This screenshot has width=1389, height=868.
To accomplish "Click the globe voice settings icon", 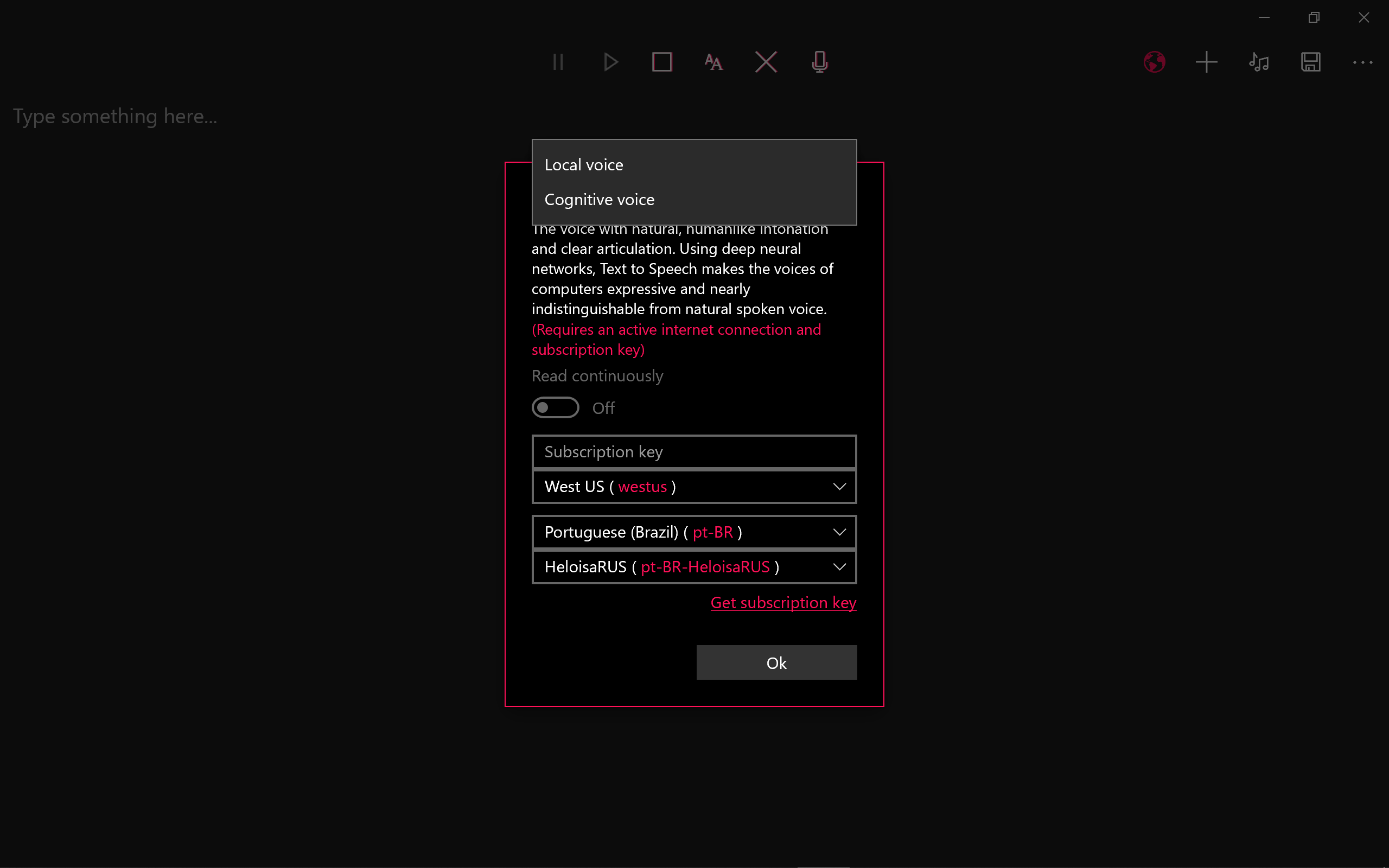I will 1154,62.
